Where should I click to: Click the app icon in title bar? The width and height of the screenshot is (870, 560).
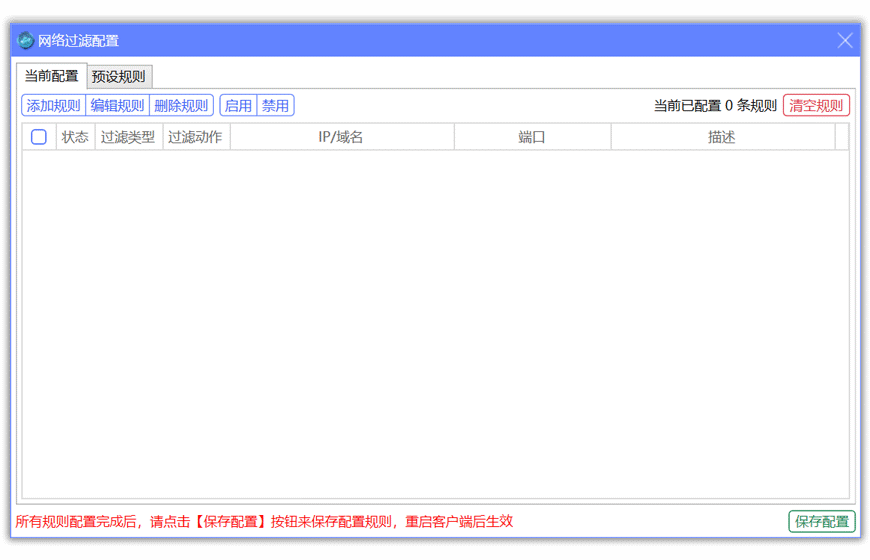[25, 41]
